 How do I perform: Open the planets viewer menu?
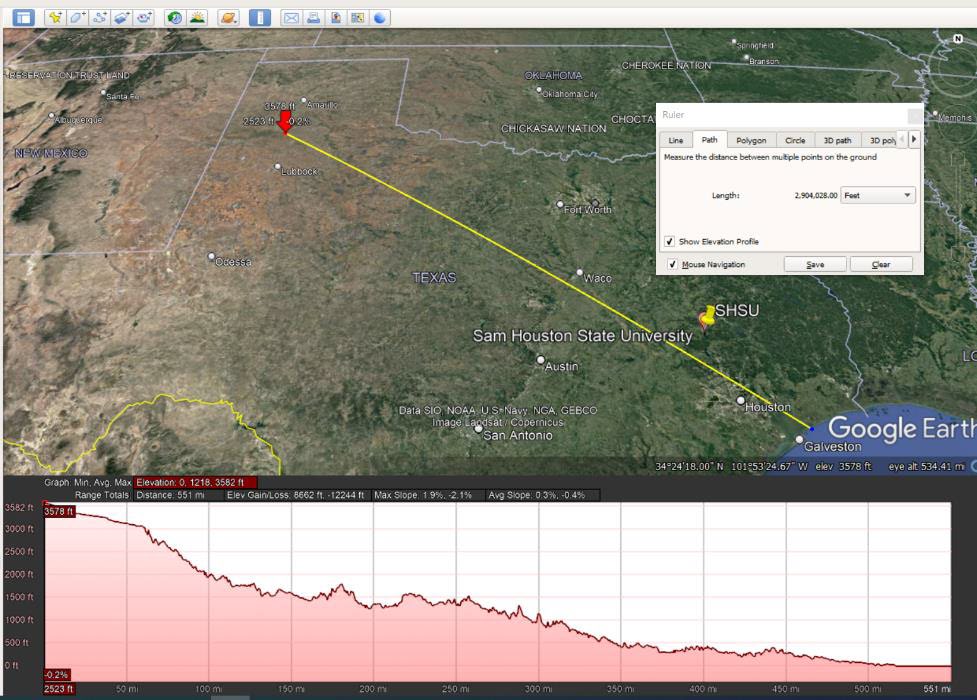(227, 15)
